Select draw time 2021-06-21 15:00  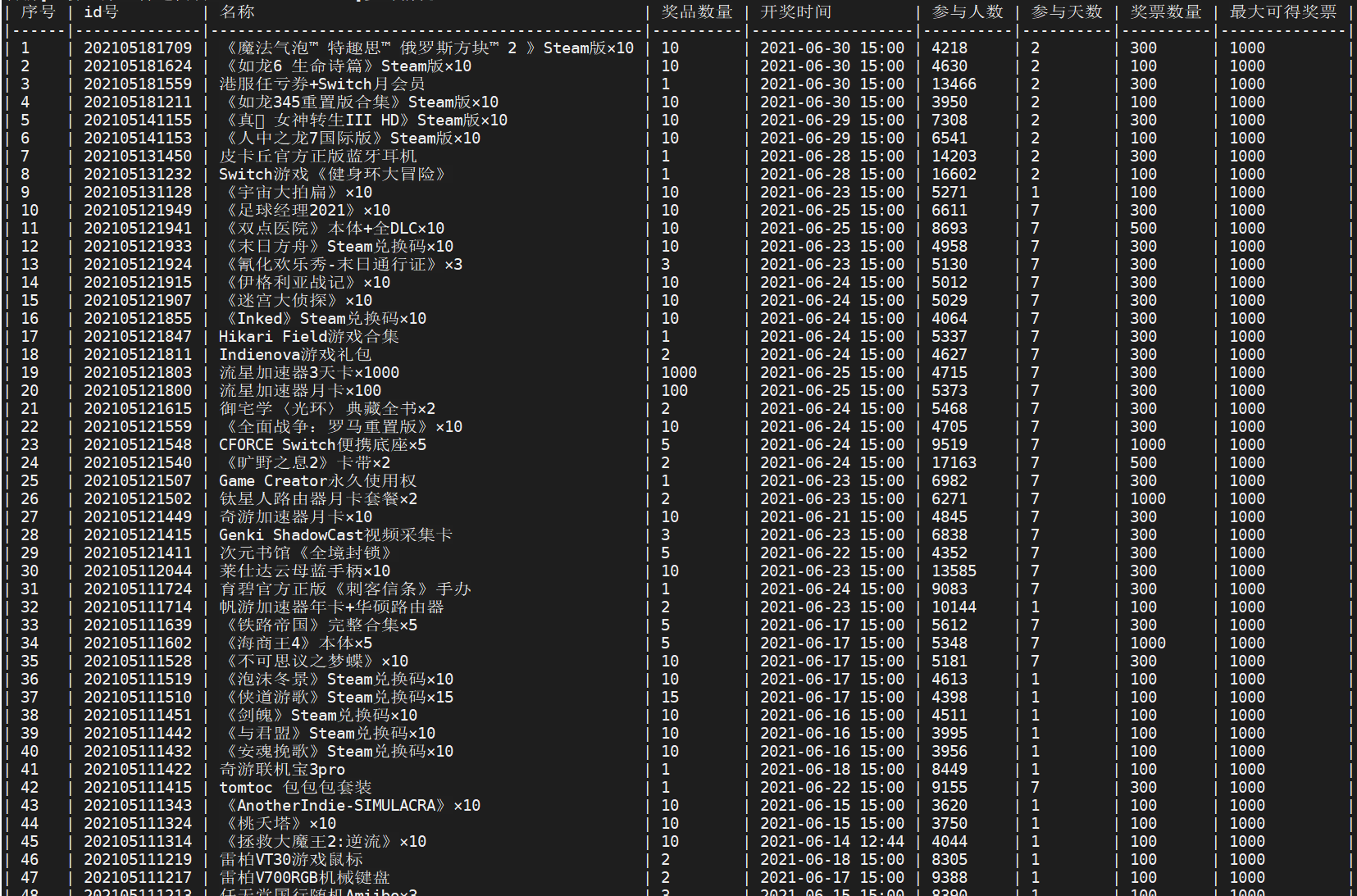832,517
